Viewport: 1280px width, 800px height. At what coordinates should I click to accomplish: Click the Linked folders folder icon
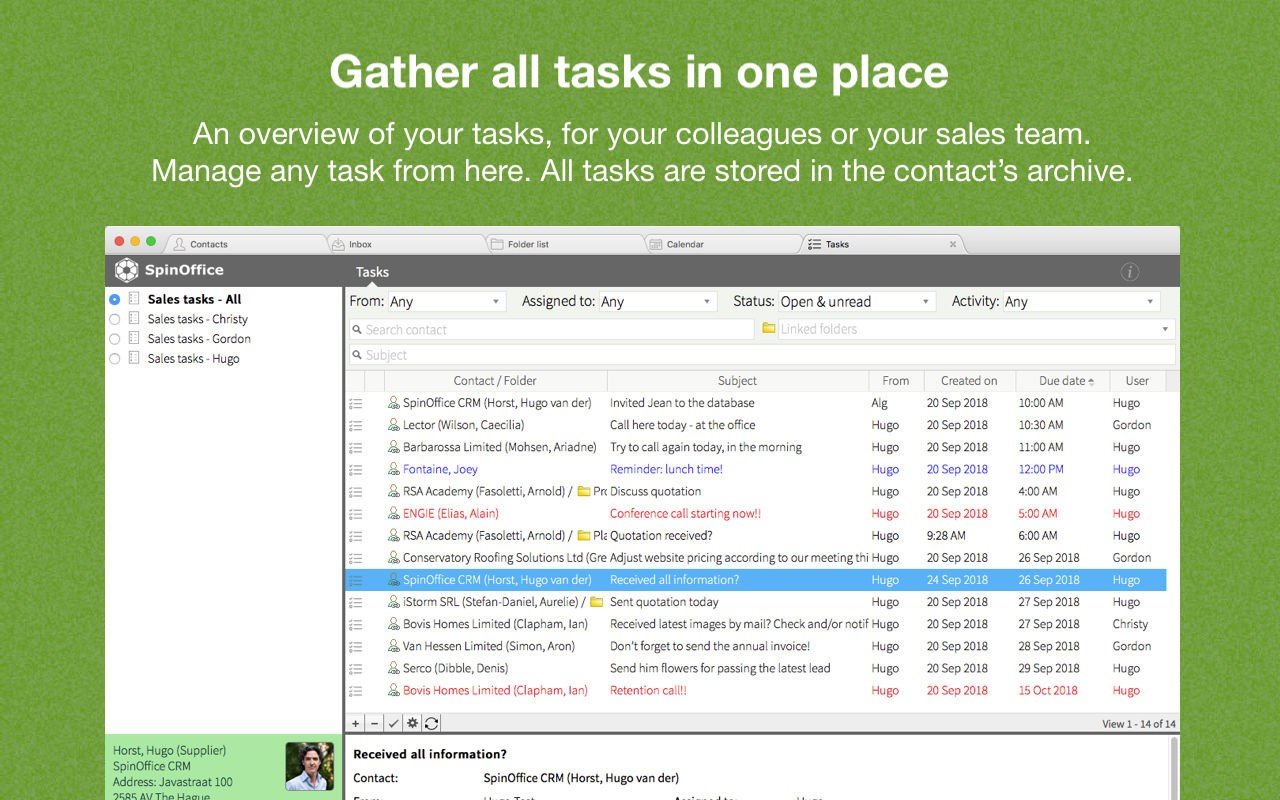pos(769,328)
